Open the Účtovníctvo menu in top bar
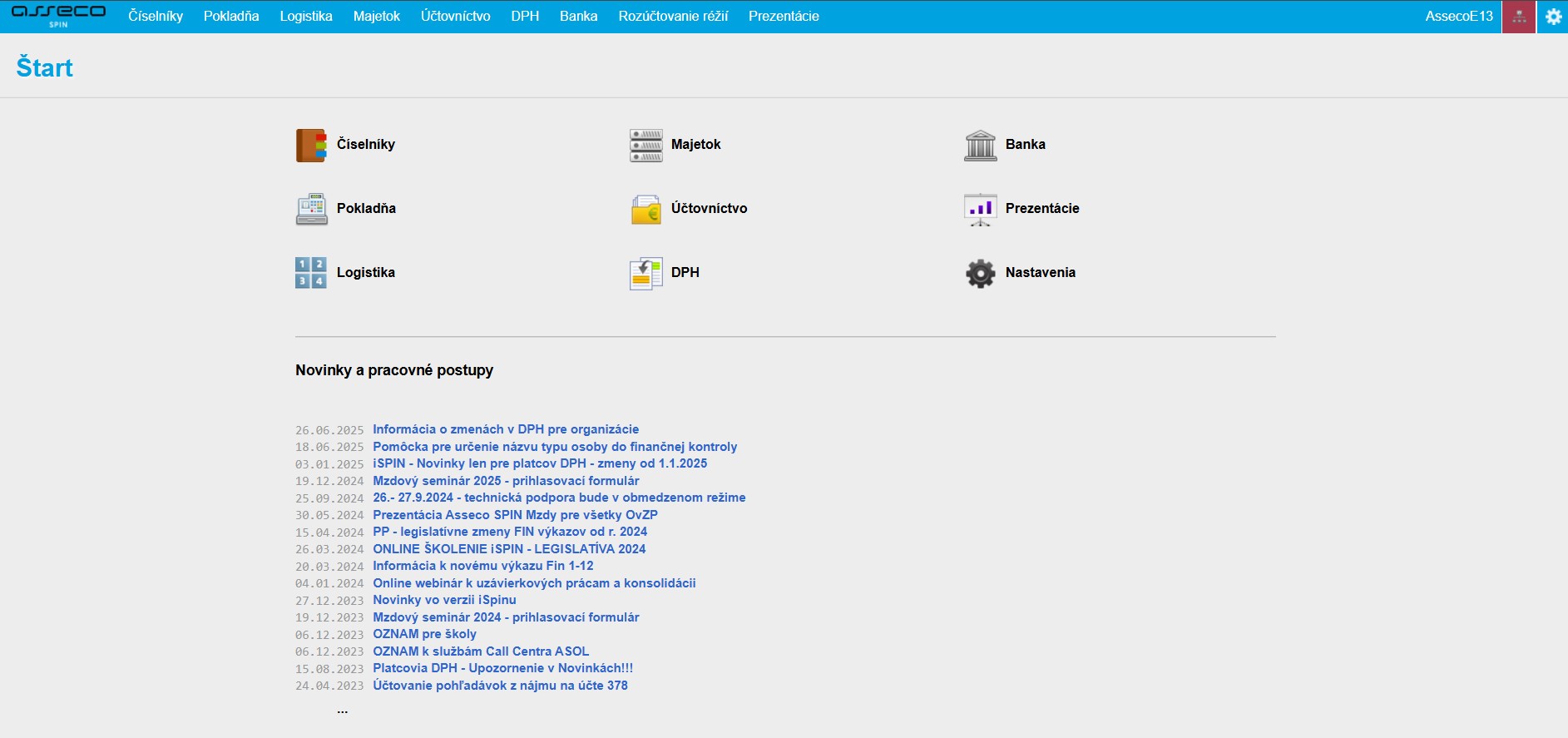 click(x=455, y=17)
